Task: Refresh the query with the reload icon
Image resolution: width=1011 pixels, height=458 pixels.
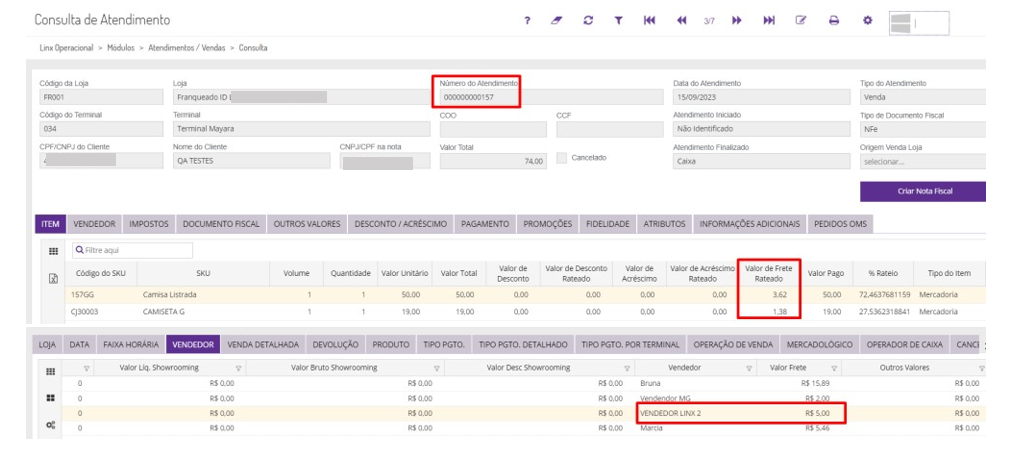Action: pyautogui.click(x=588, y=21)
